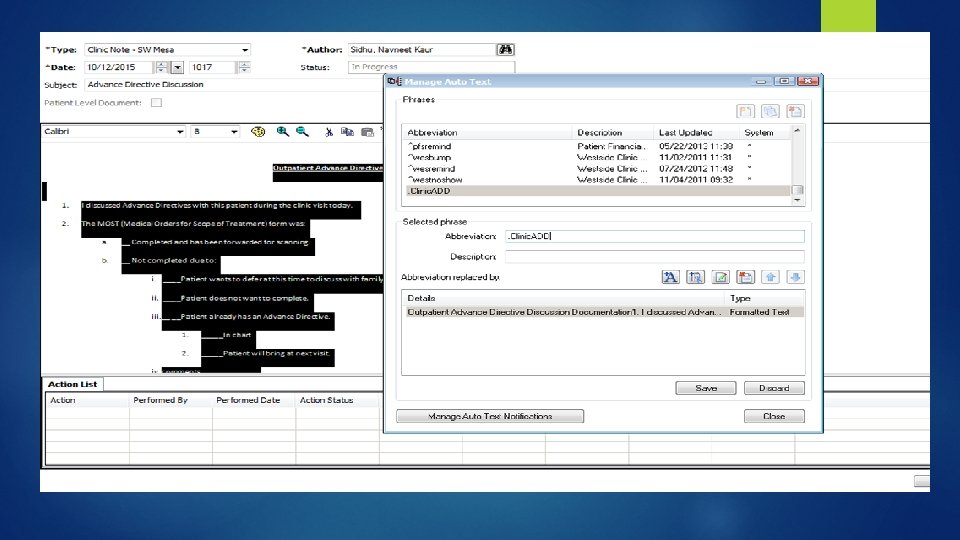Select the Action List tab
The height and width of the screenshot is (540, 960).
point(72,384)
